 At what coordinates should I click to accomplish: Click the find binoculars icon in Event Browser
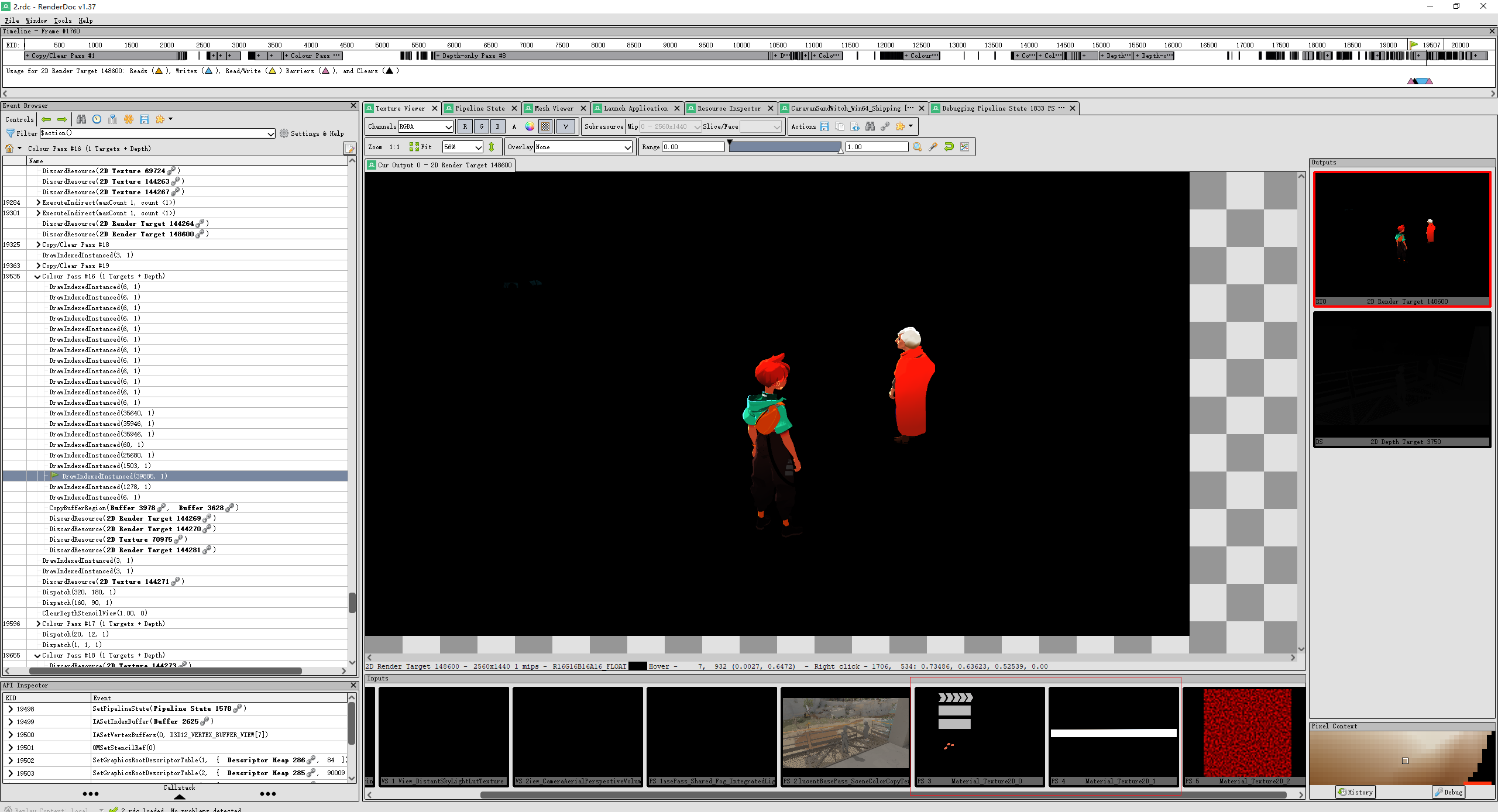click(81, 119)
